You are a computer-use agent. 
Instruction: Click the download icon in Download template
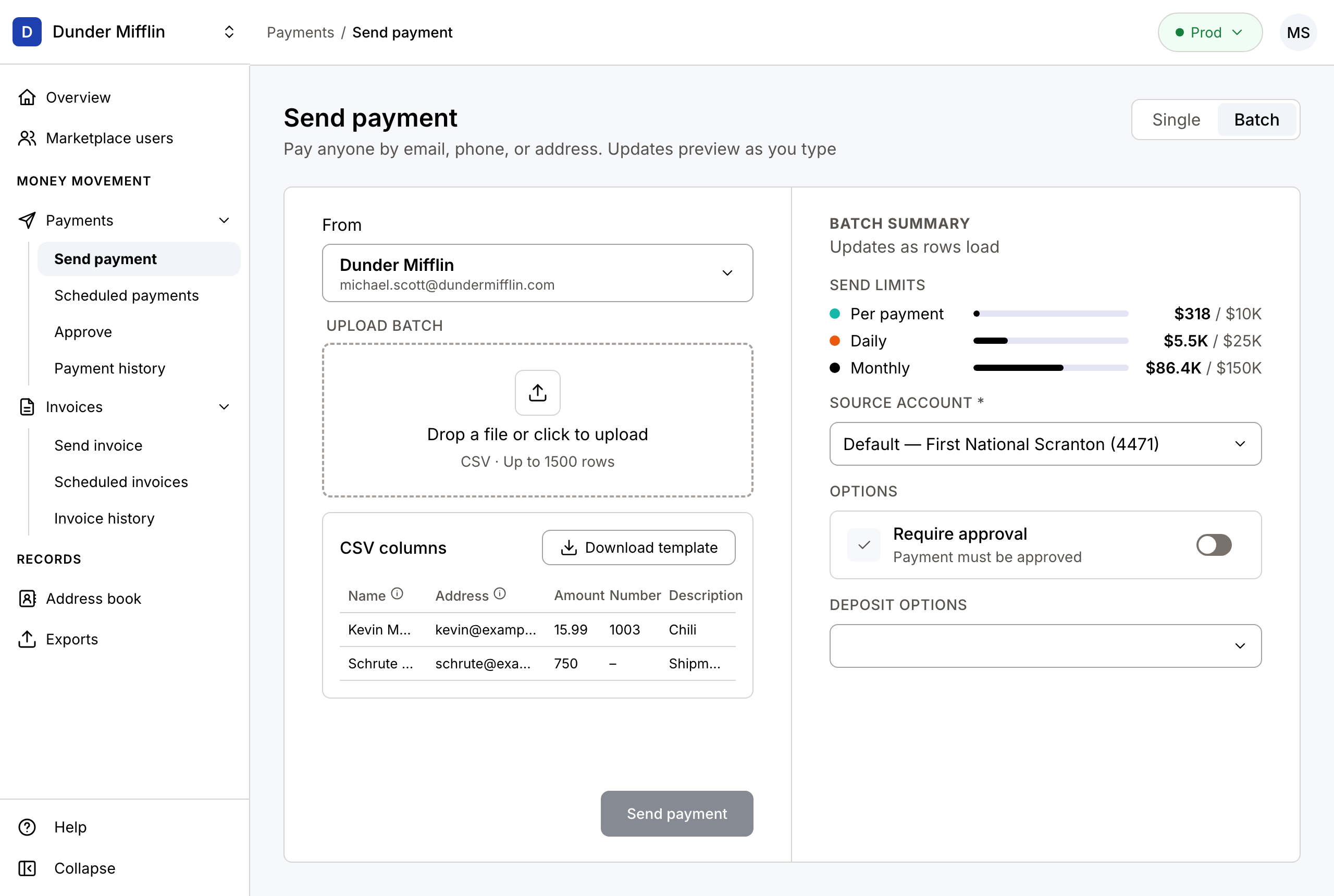coord(568,547)
